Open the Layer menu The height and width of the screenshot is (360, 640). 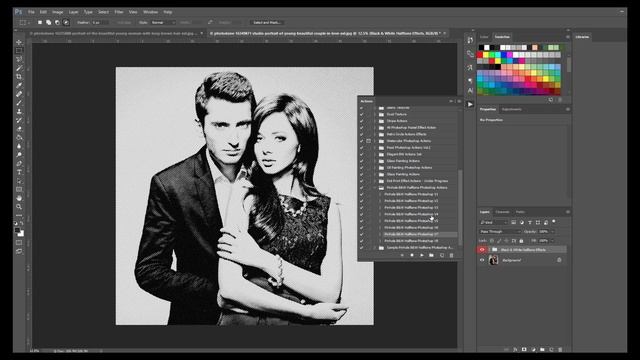[x=73, y=12]
